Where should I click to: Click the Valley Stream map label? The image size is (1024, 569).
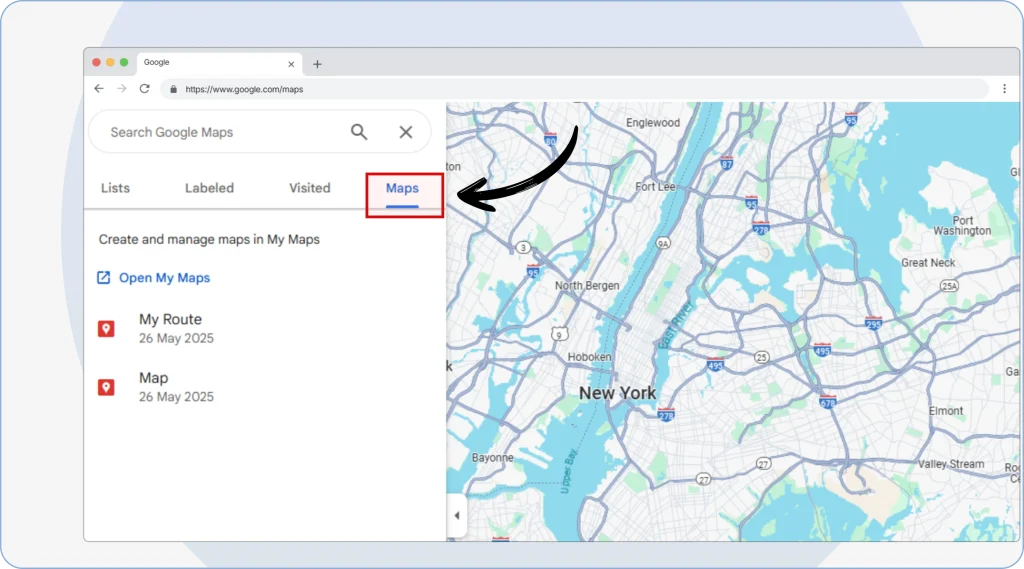point(951,464)
